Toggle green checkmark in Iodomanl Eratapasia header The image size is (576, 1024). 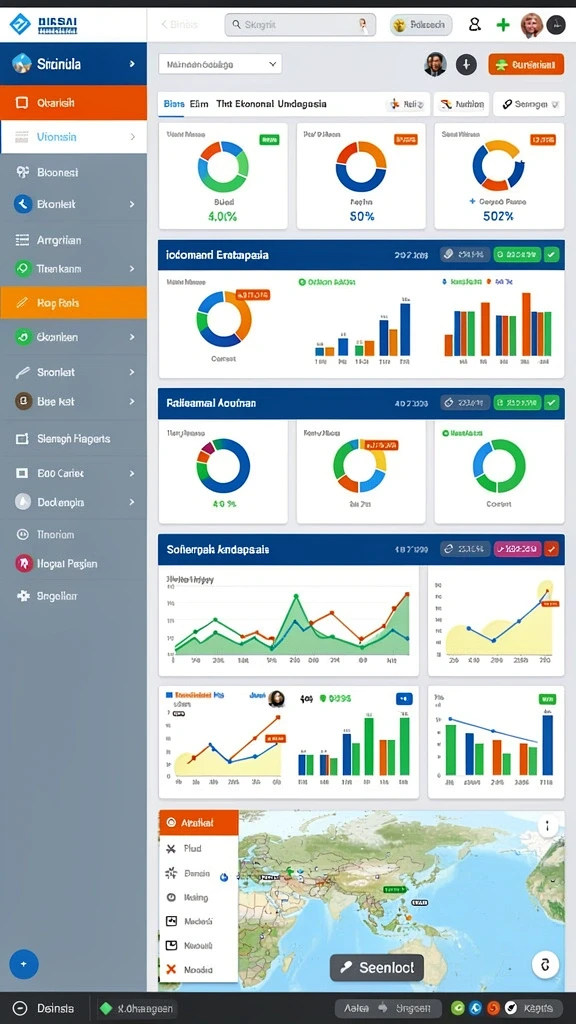(552, 255)
